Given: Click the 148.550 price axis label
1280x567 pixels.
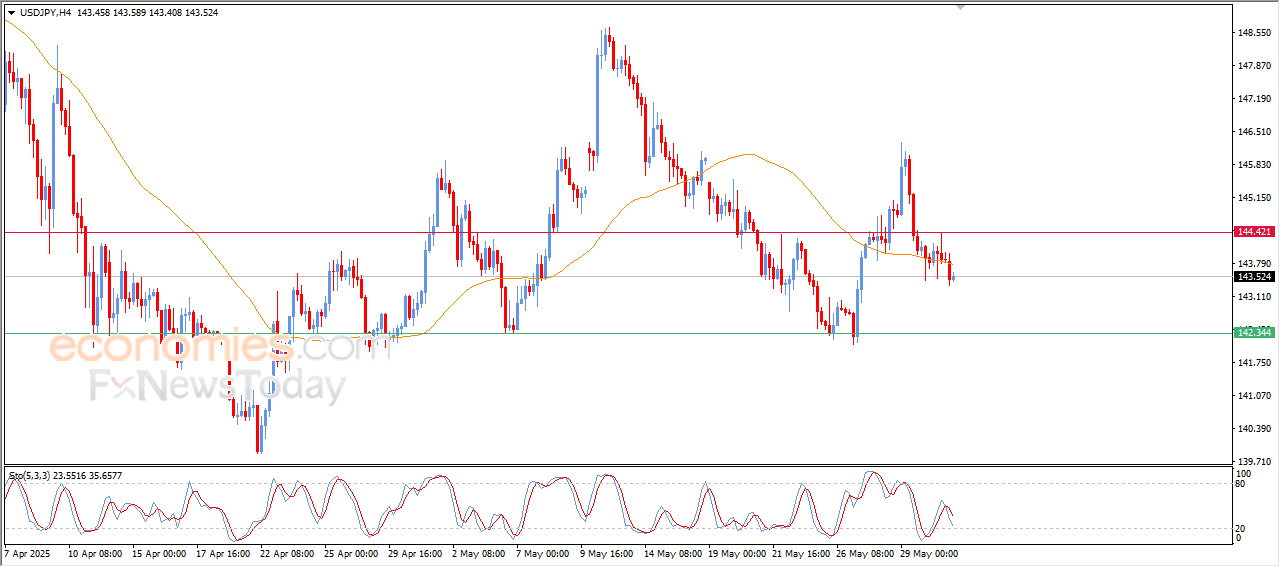Looking at the screenshot, I should 1253,33.
